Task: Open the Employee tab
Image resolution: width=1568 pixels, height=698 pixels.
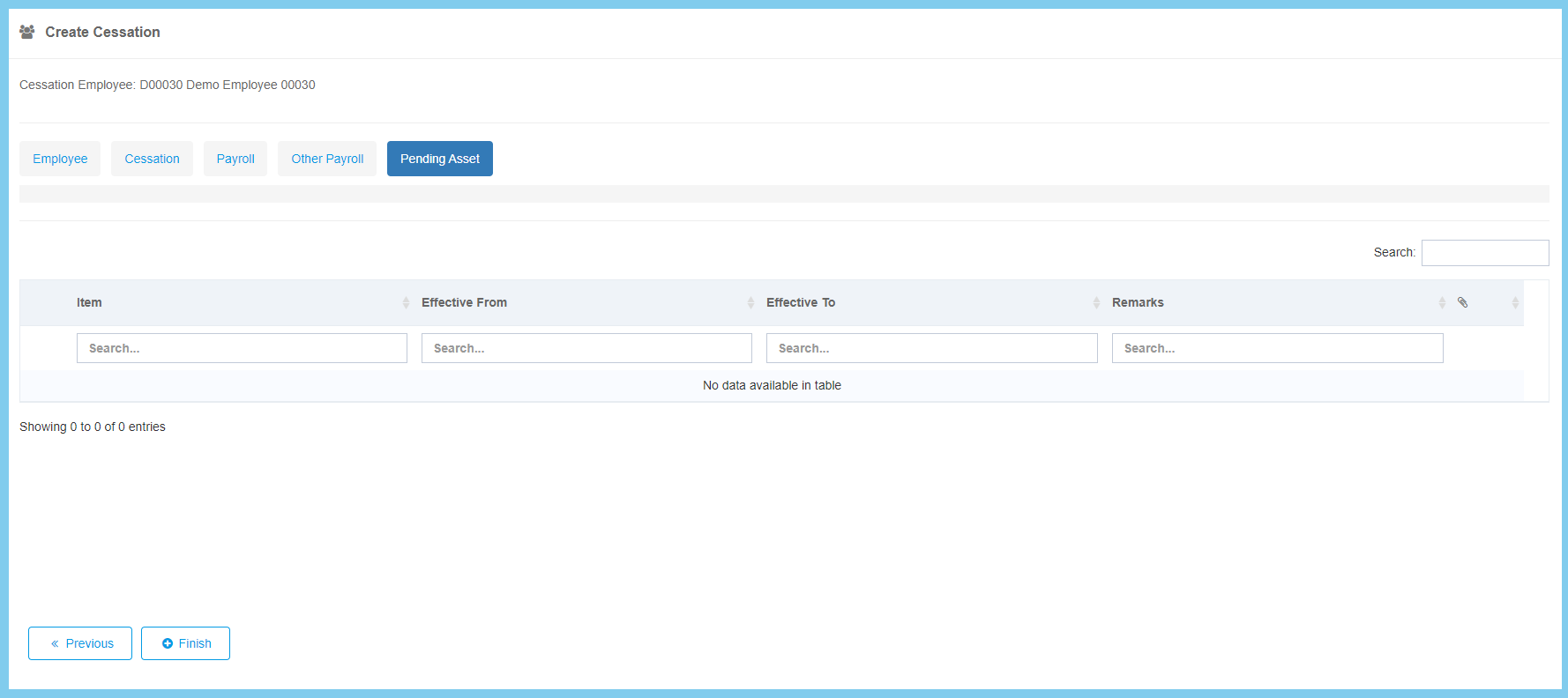Action: (60, 159)
